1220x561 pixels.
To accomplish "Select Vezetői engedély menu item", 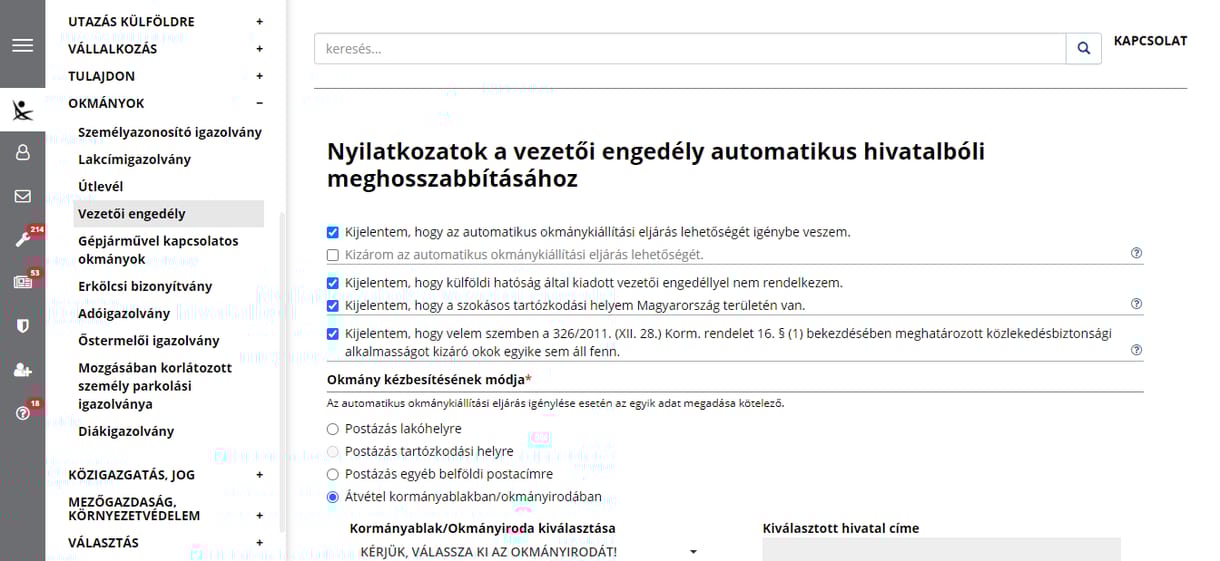I will (x=169, y=213).
